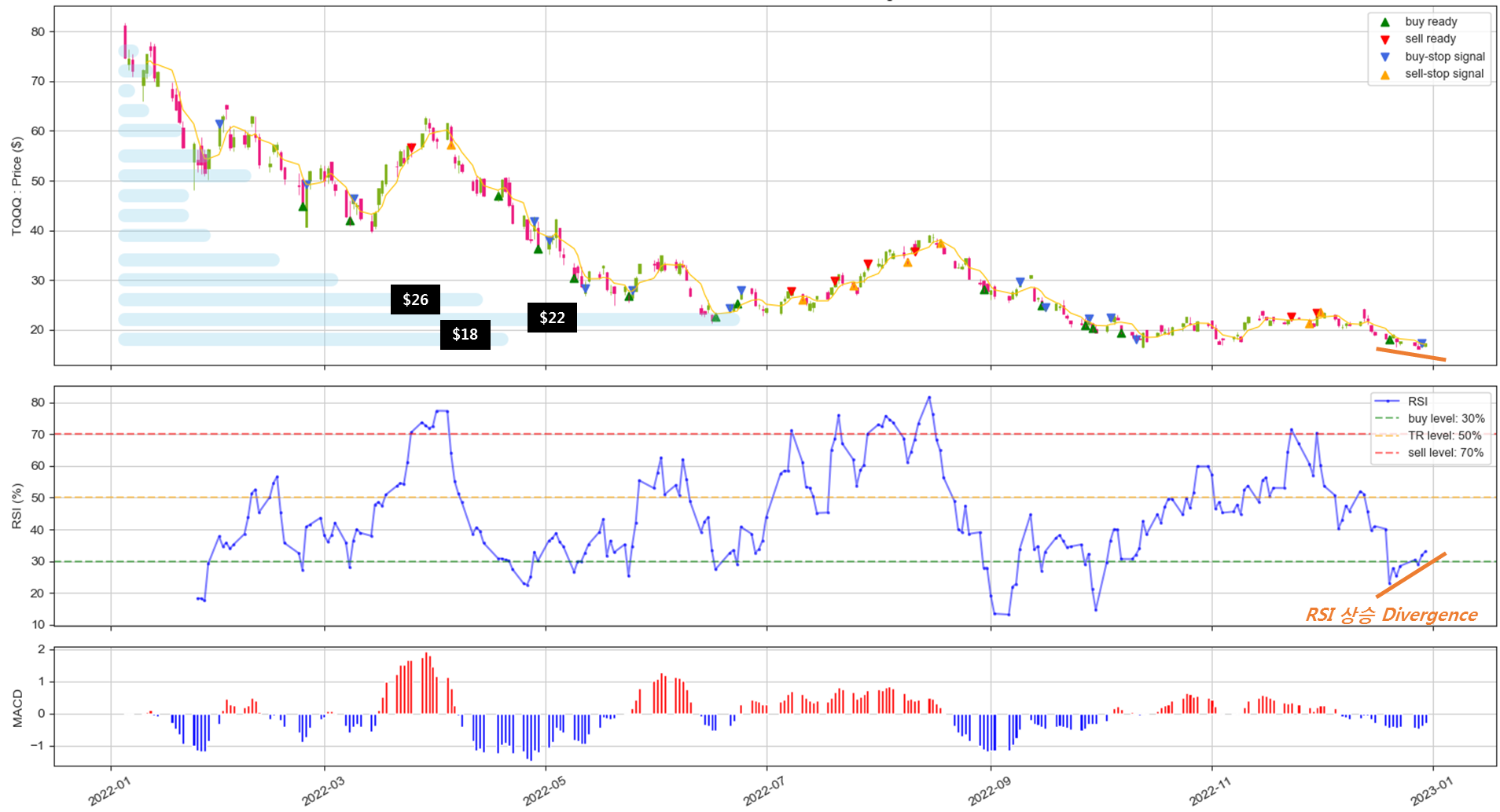Click the 2023-01 date tick label
The height and width of the screenshot is (812, 1500).
(1432, 790)
